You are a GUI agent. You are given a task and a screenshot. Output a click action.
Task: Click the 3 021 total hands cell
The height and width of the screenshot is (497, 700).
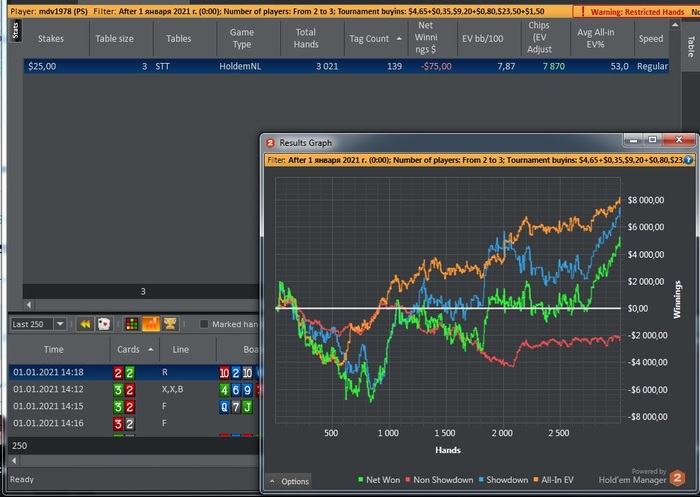[327, 67]
